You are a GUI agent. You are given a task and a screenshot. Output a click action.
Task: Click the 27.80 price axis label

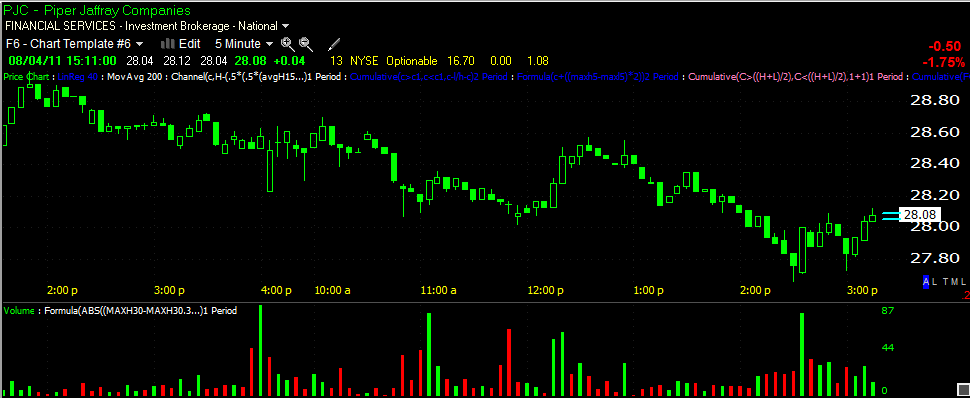pos(935,258)
